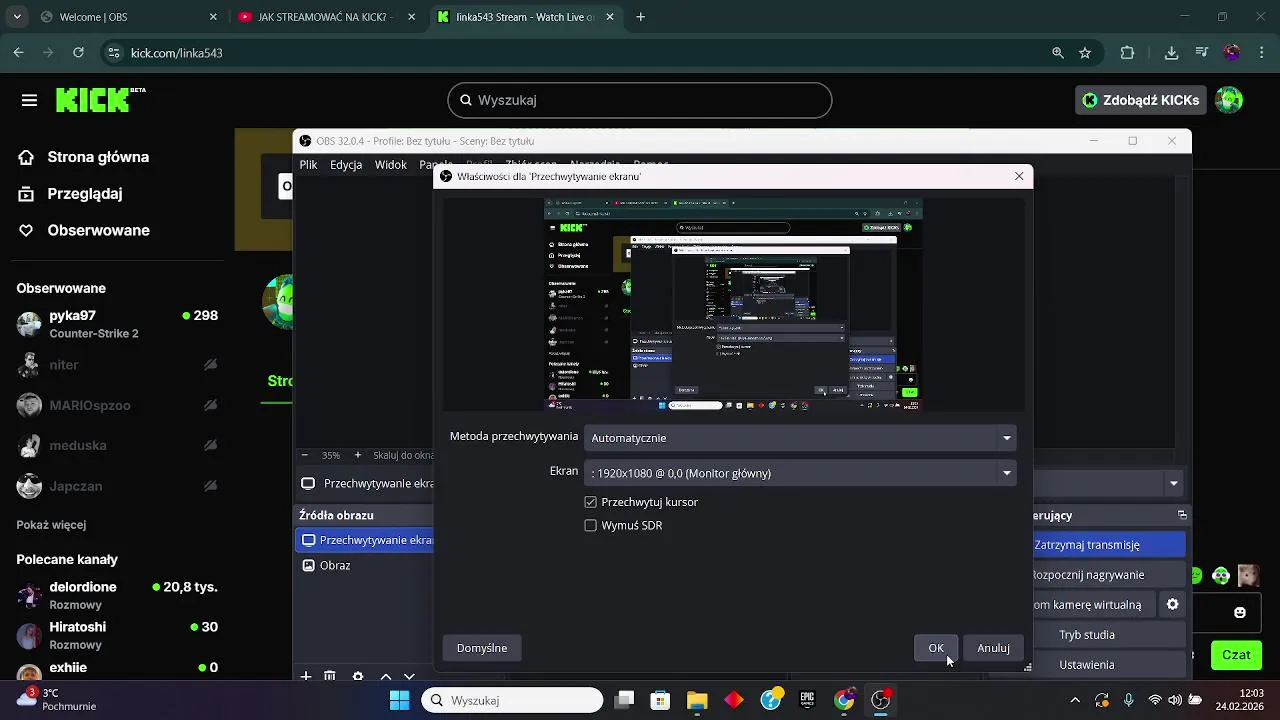This screenshot has height=720, width=1280.
Task: Open the emoji picker in Kick chat
Action: [x=1240, y=613]
